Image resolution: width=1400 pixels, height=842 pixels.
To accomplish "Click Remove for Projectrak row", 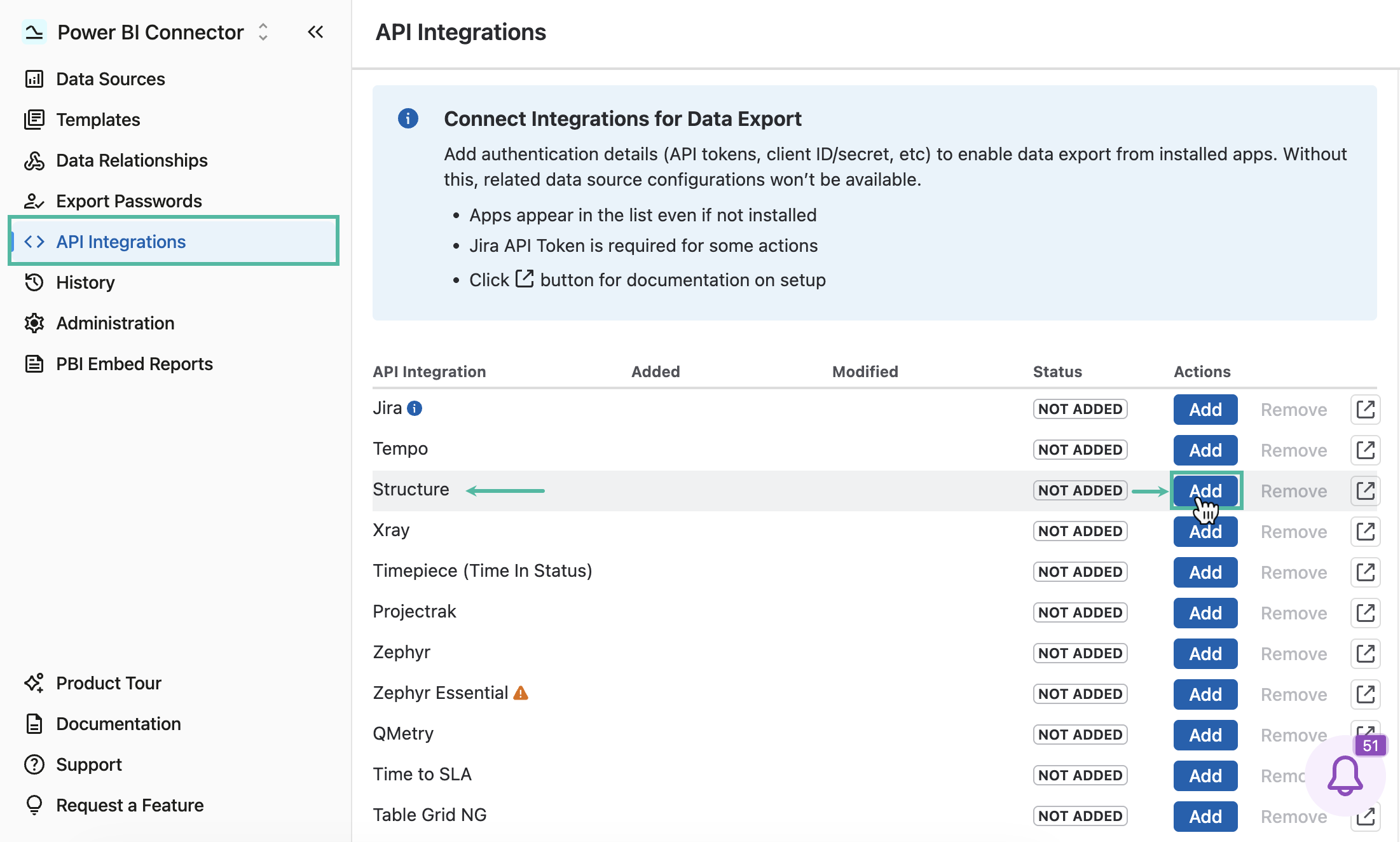I will point(1294,613).
